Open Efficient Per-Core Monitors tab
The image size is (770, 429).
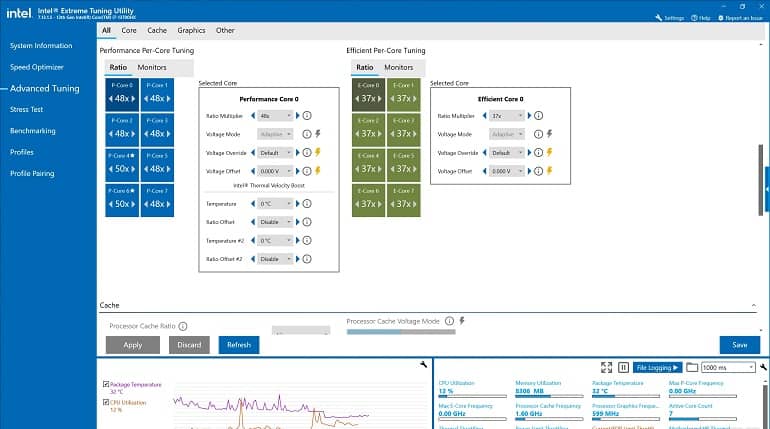(398, 67)
